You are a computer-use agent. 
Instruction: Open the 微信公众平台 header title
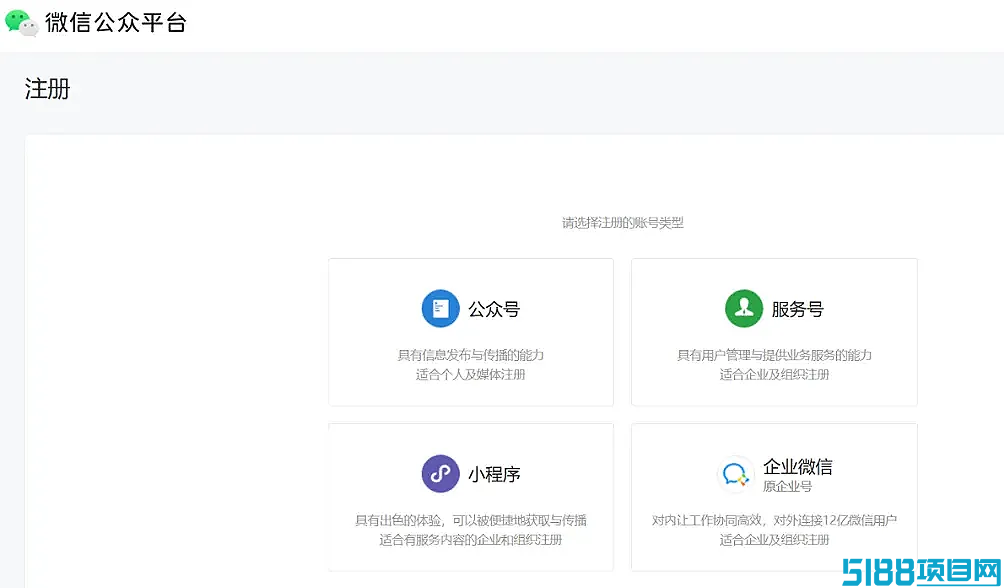[x=116, y=23]
